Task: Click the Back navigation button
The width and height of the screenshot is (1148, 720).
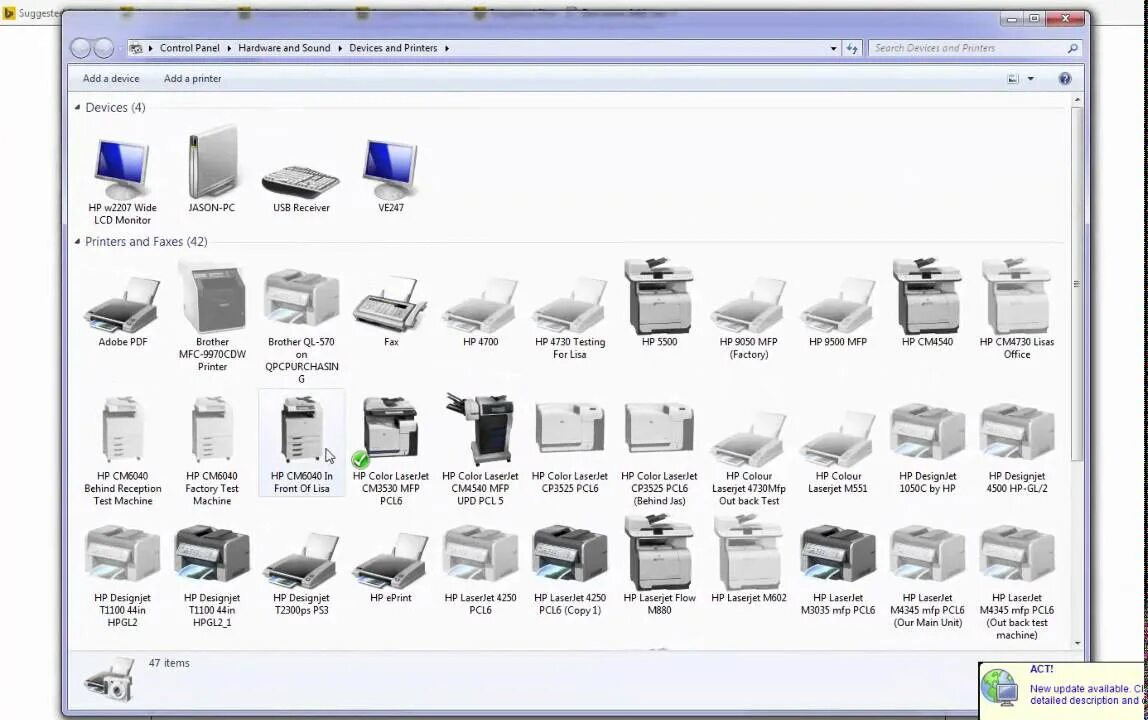Action: pos(81,48)
